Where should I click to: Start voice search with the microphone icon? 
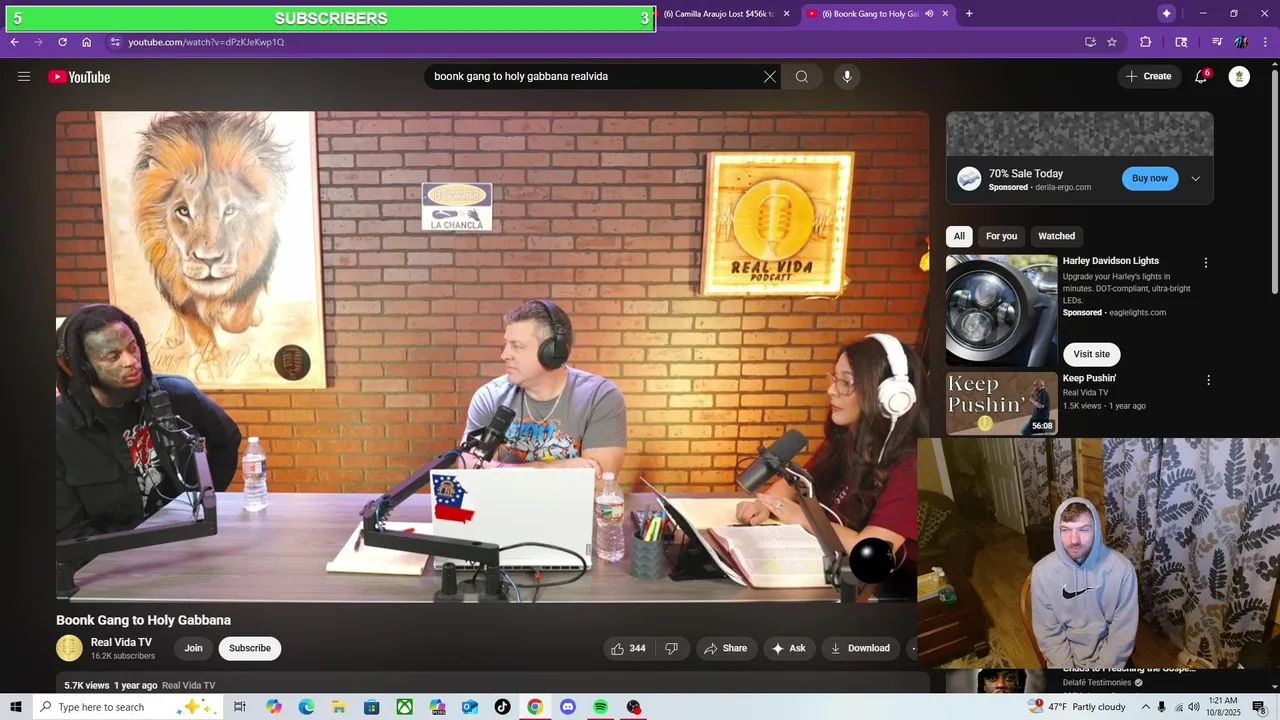pos(847,77)
